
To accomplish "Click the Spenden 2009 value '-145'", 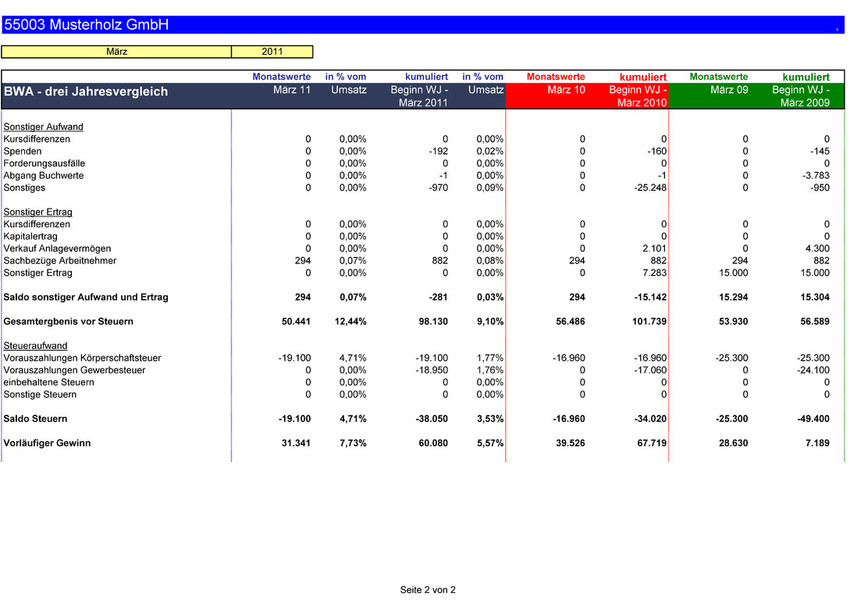I will (x=820, y=151).
